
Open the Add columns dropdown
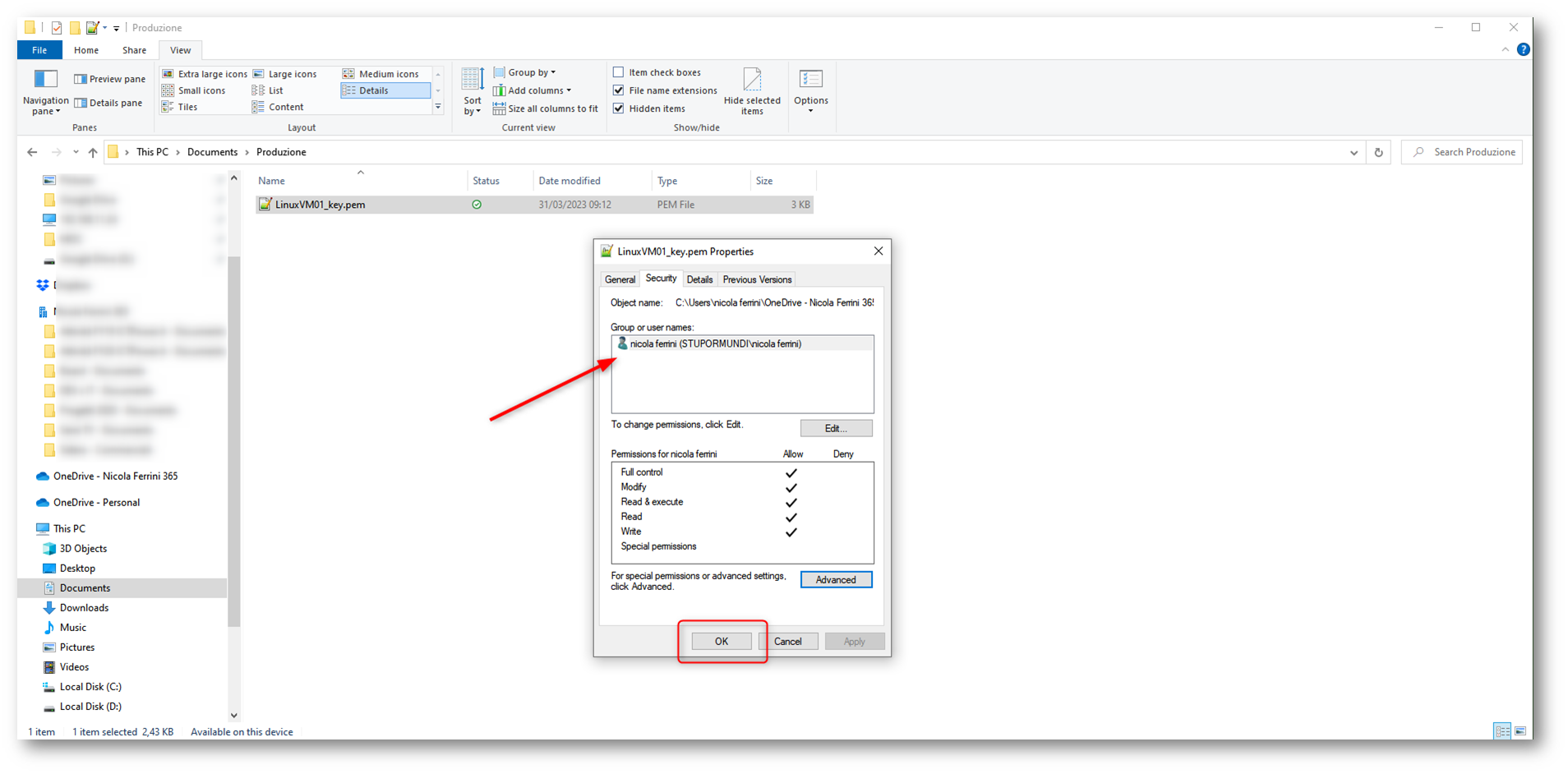pyautogui.click(x=533, y=90)
